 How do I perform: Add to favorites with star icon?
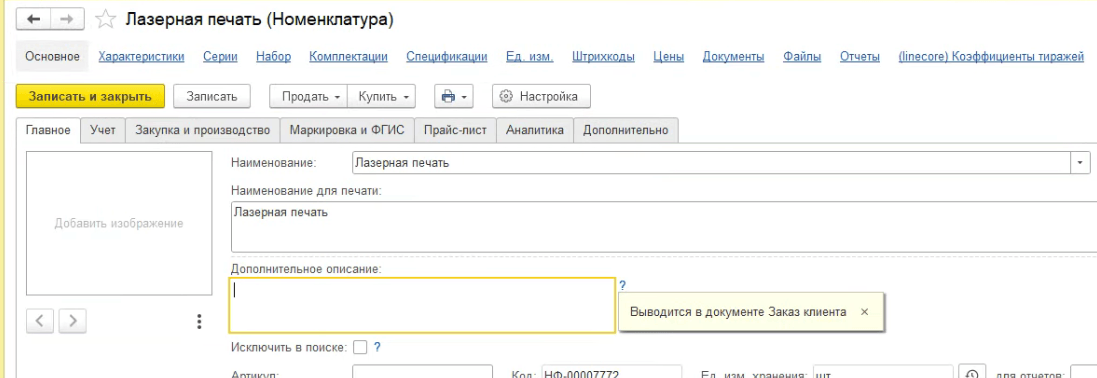[105, 20]
